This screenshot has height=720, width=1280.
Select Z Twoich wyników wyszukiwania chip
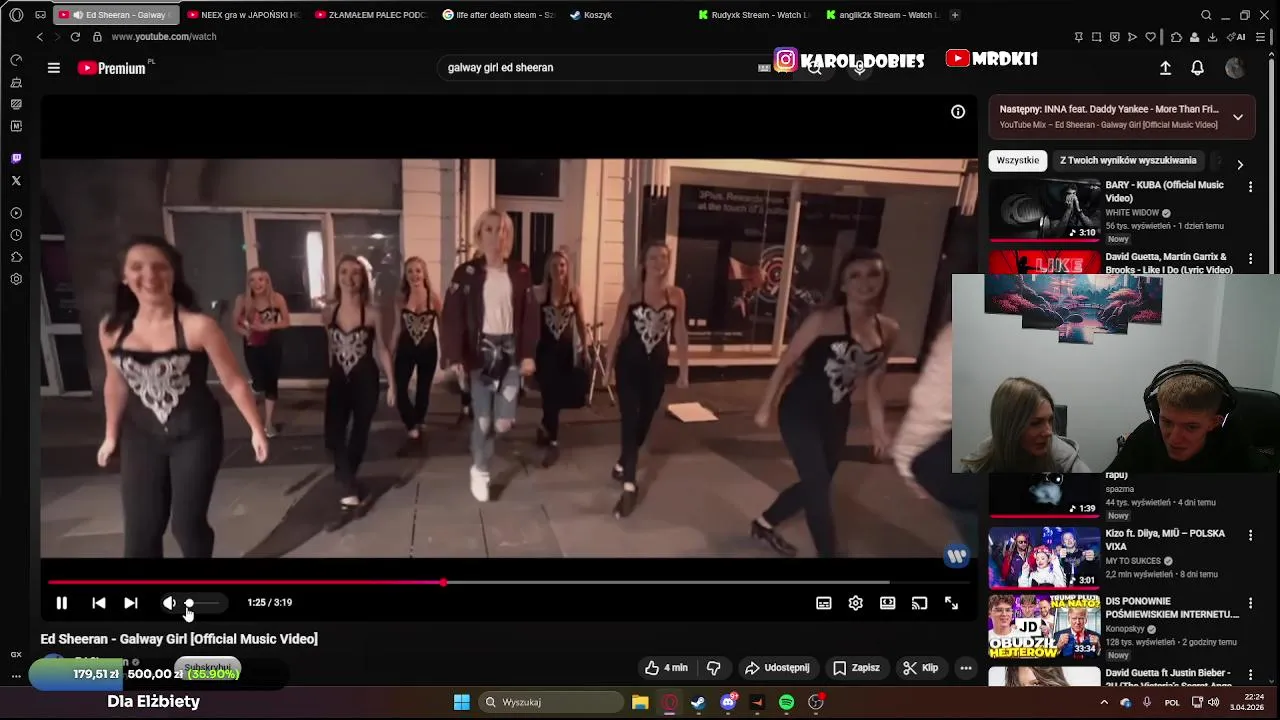click(1128, 160)
